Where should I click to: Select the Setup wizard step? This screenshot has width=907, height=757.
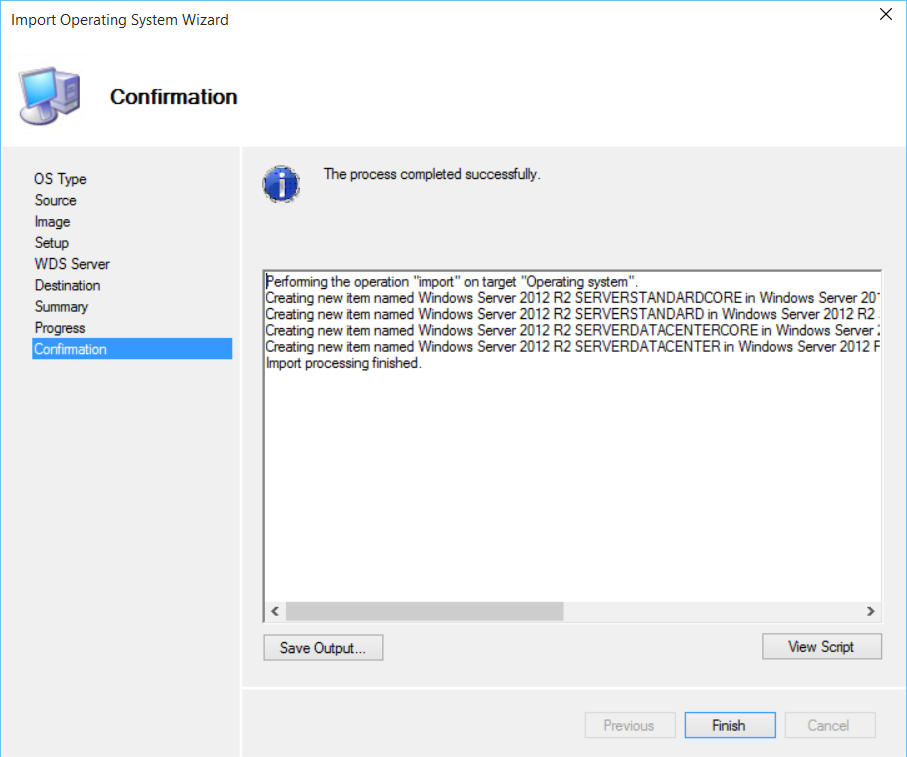[x=52, y=243]
